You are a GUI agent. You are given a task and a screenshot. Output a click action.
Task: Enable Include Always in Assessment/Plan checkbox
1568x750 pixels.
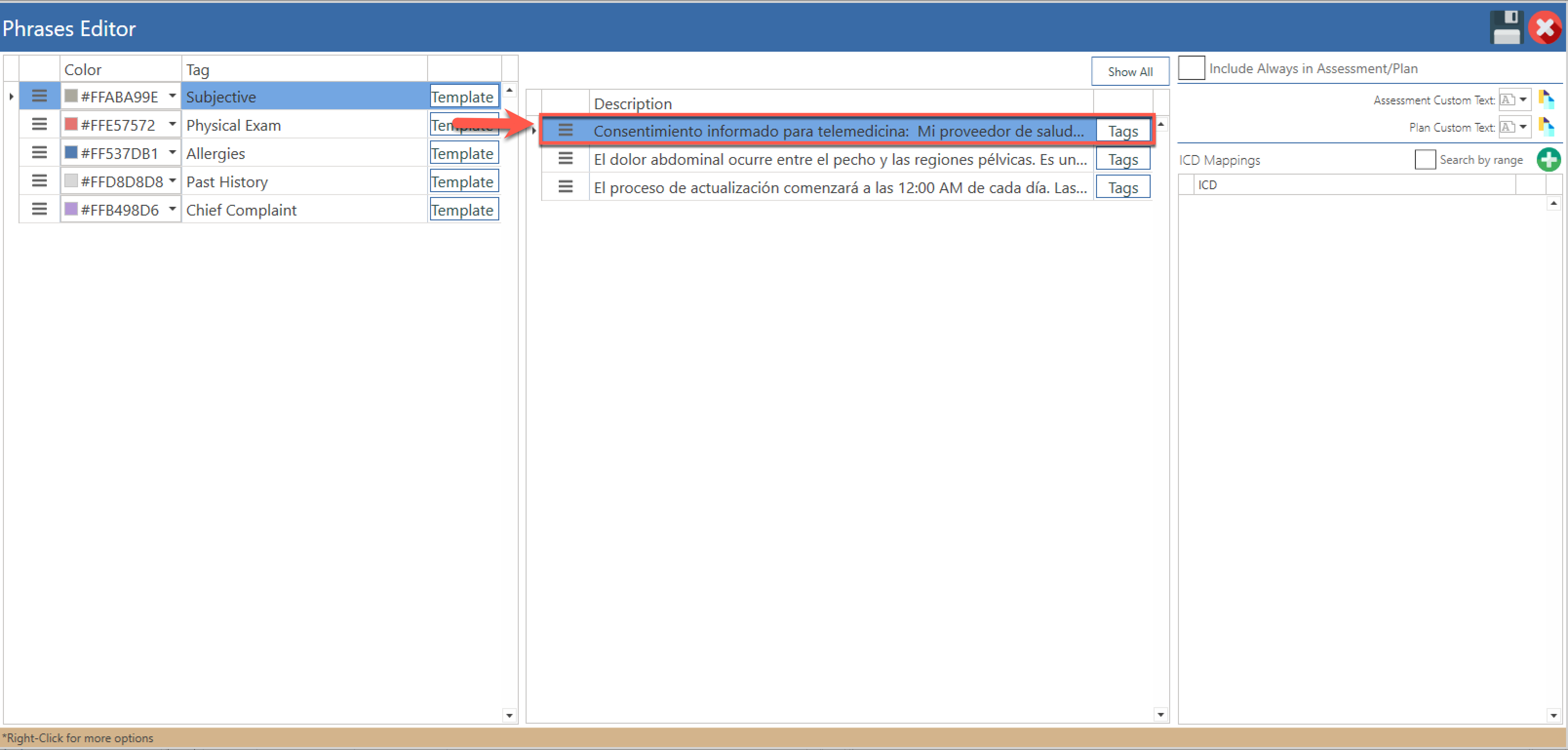point(1191,68)
